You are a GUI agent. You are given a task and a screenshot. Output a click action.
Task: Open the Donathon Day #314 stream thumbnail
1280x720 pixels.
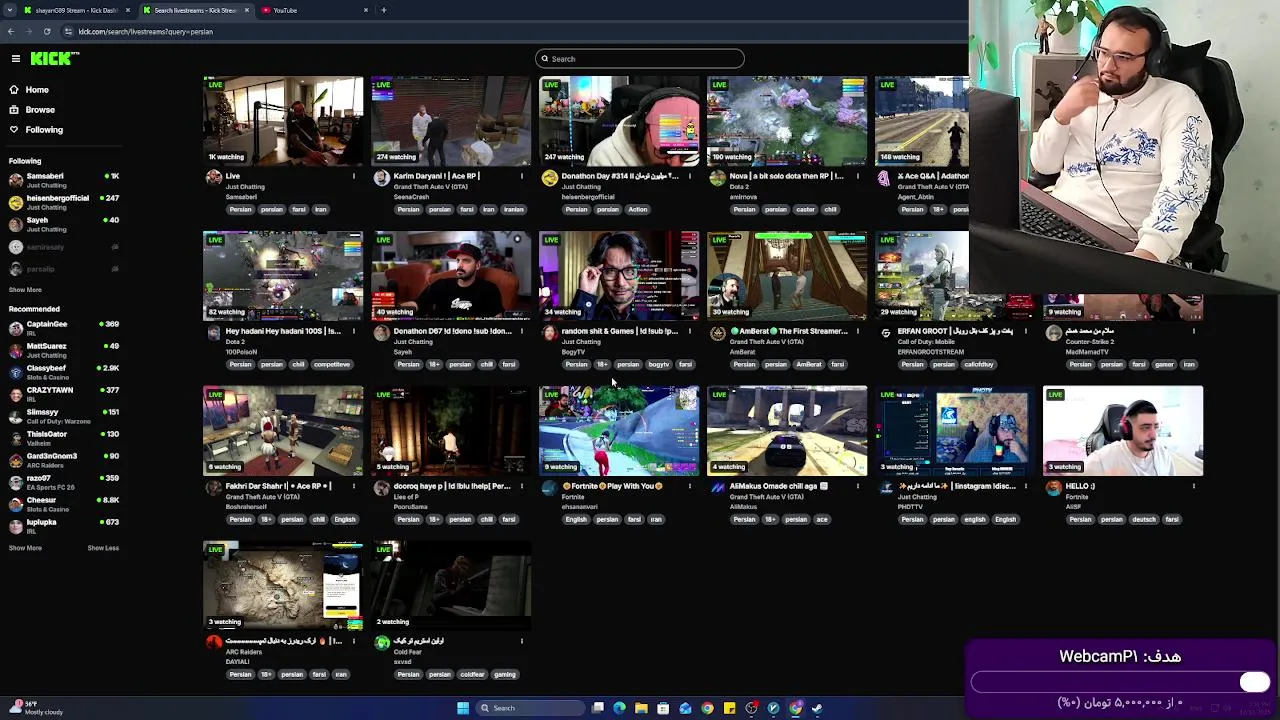[x=619, y=121]
